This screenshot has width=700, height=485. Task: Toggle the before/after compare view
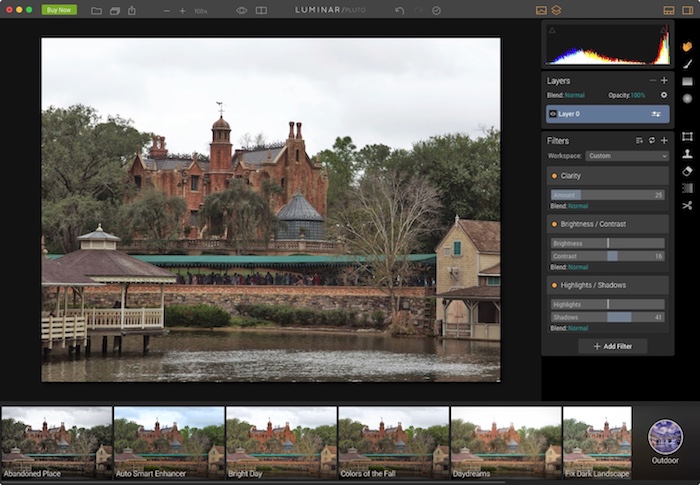click(261, 10)
